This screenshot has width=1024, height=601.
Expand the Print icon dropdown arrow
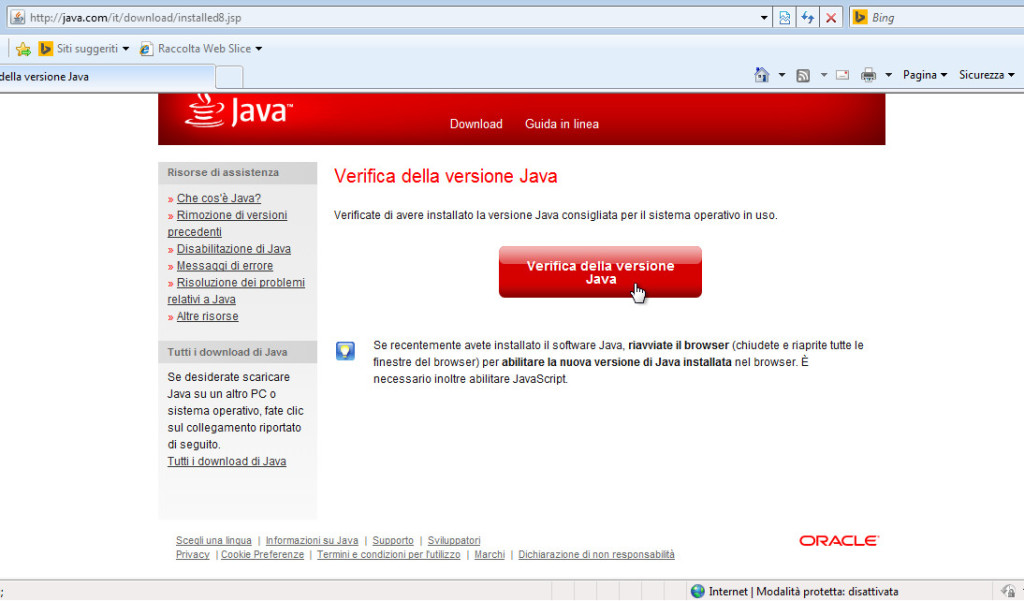888,75
